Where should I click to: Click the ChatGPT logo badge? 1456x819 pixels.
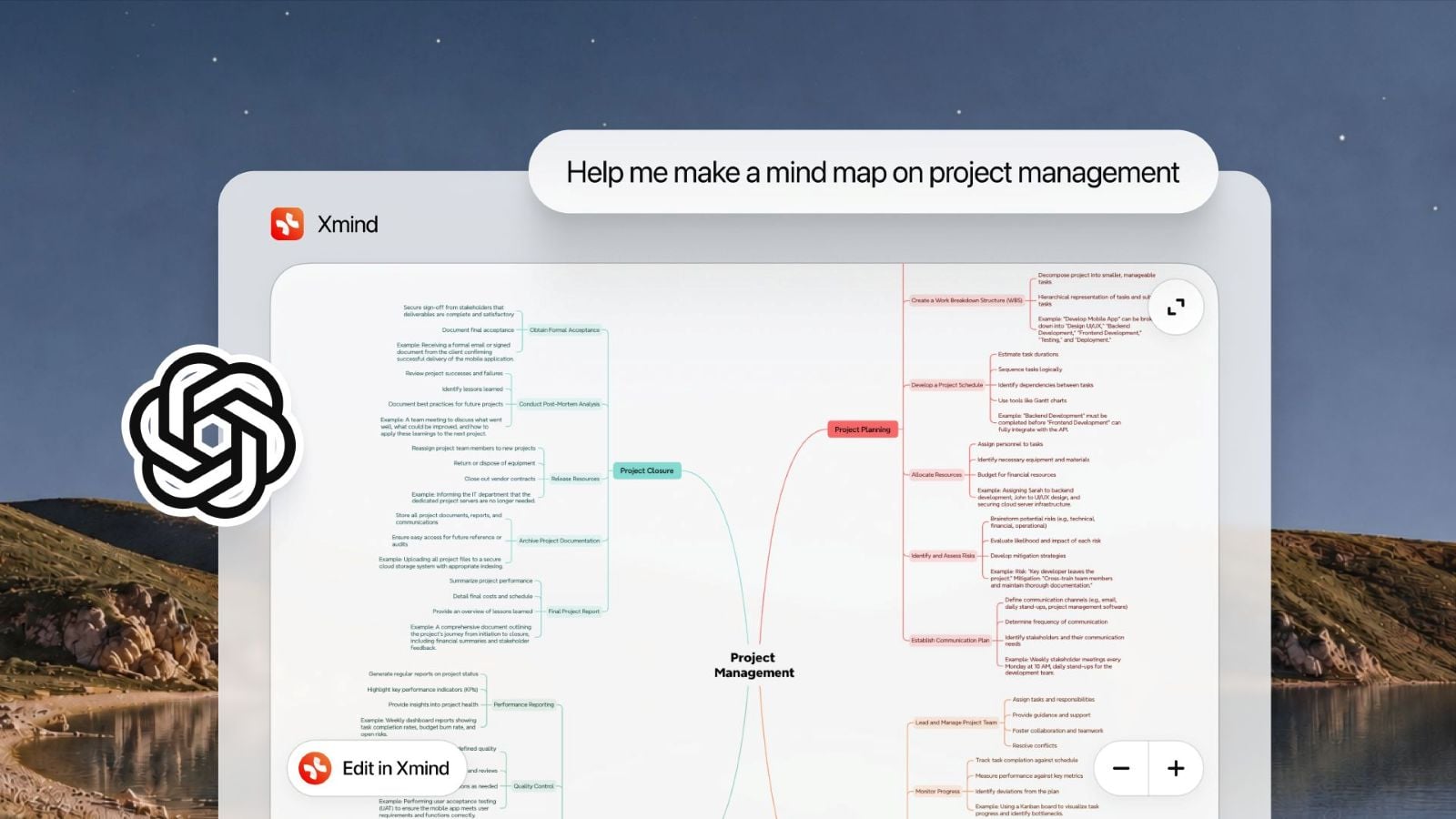[212, 435]
